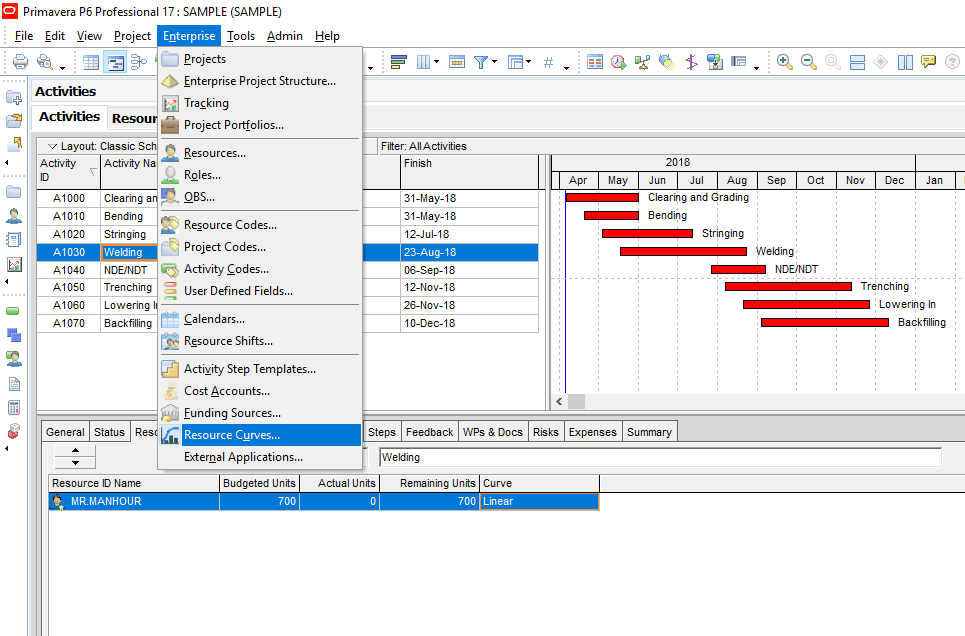The image size is (965, 636).
Task: Click the Finish column header
Action: point(469,171)
